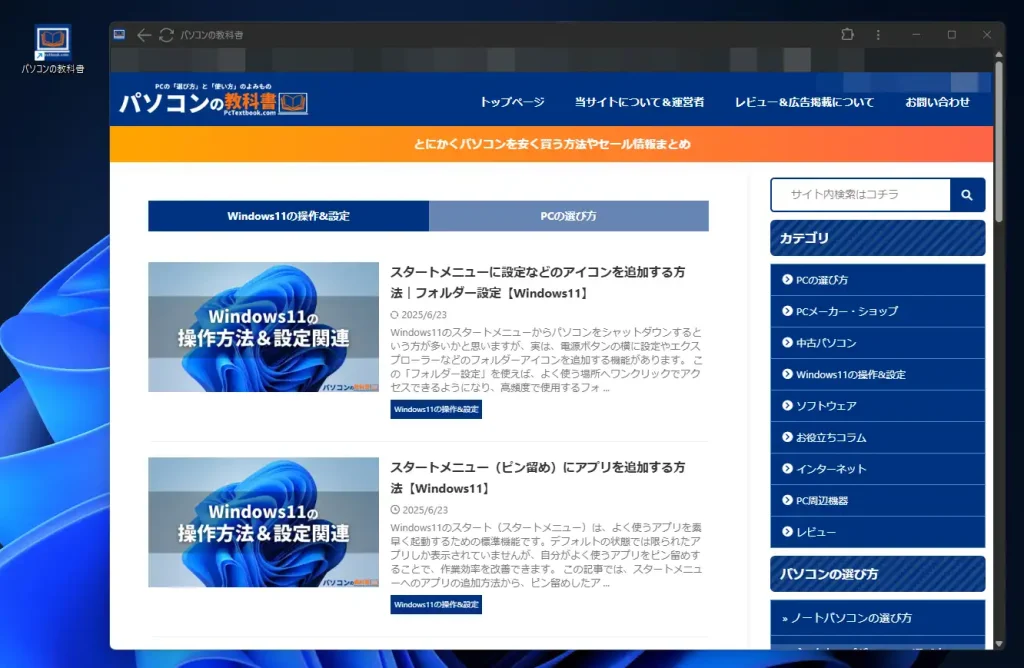
Task: Open the インターネット category
Action: pyautogui.click(x=878, y=469)
